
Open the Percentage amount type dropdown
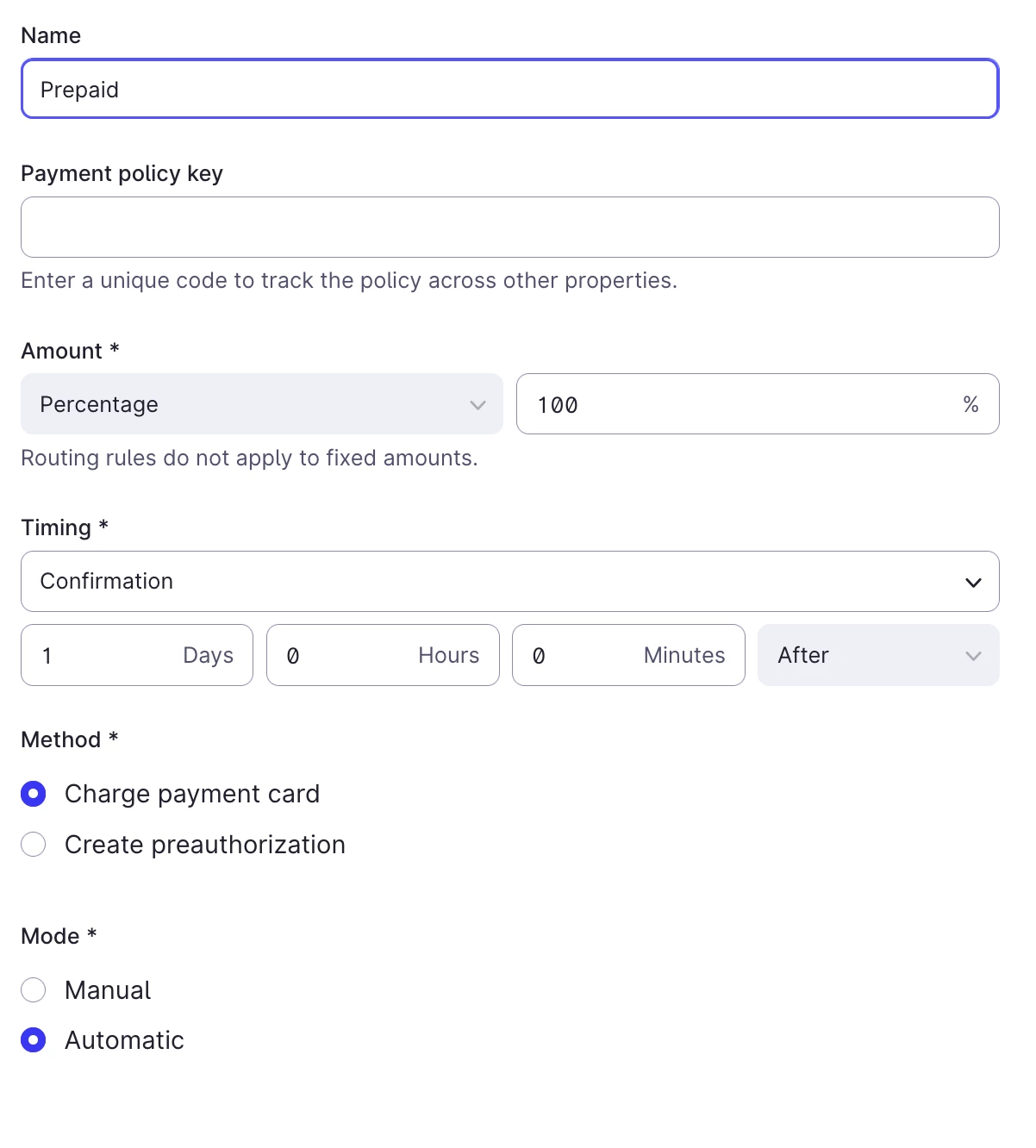point(261,404)
